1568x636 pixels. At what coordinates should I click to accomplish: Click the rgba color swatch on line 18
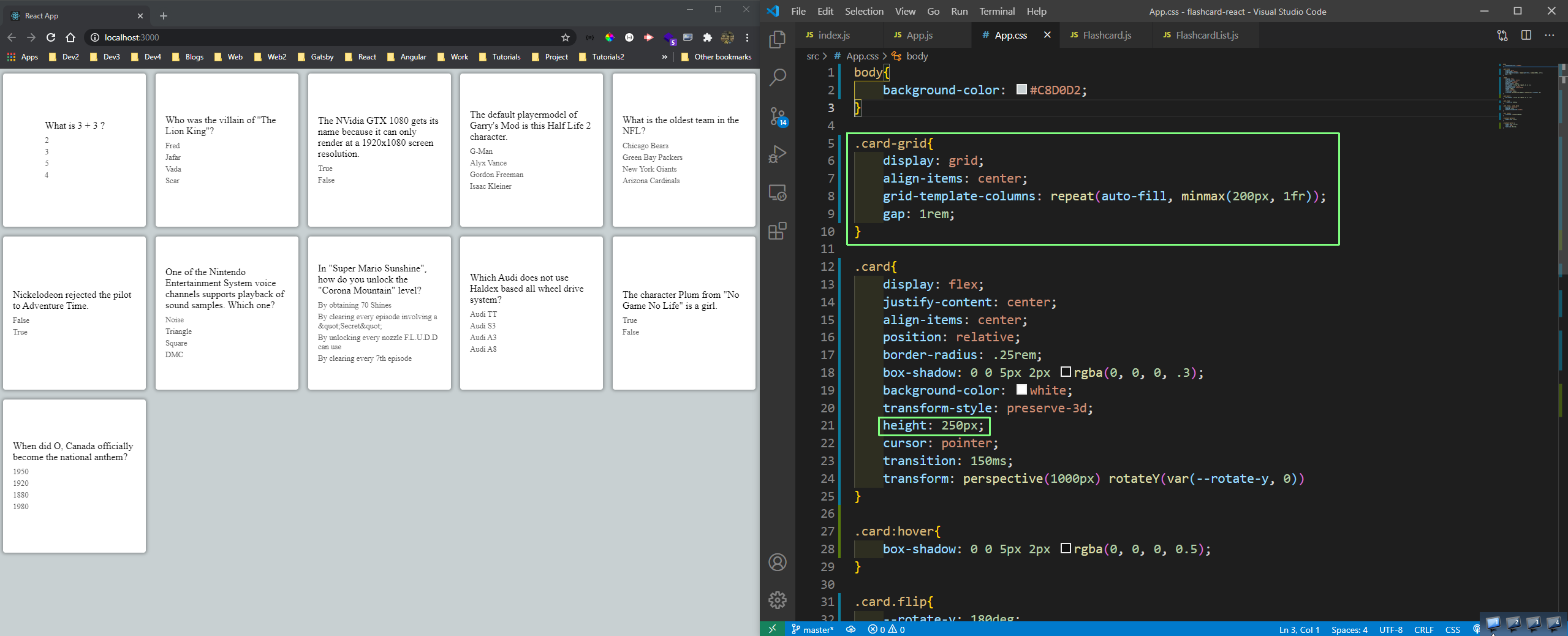[x=1066, y=372]
